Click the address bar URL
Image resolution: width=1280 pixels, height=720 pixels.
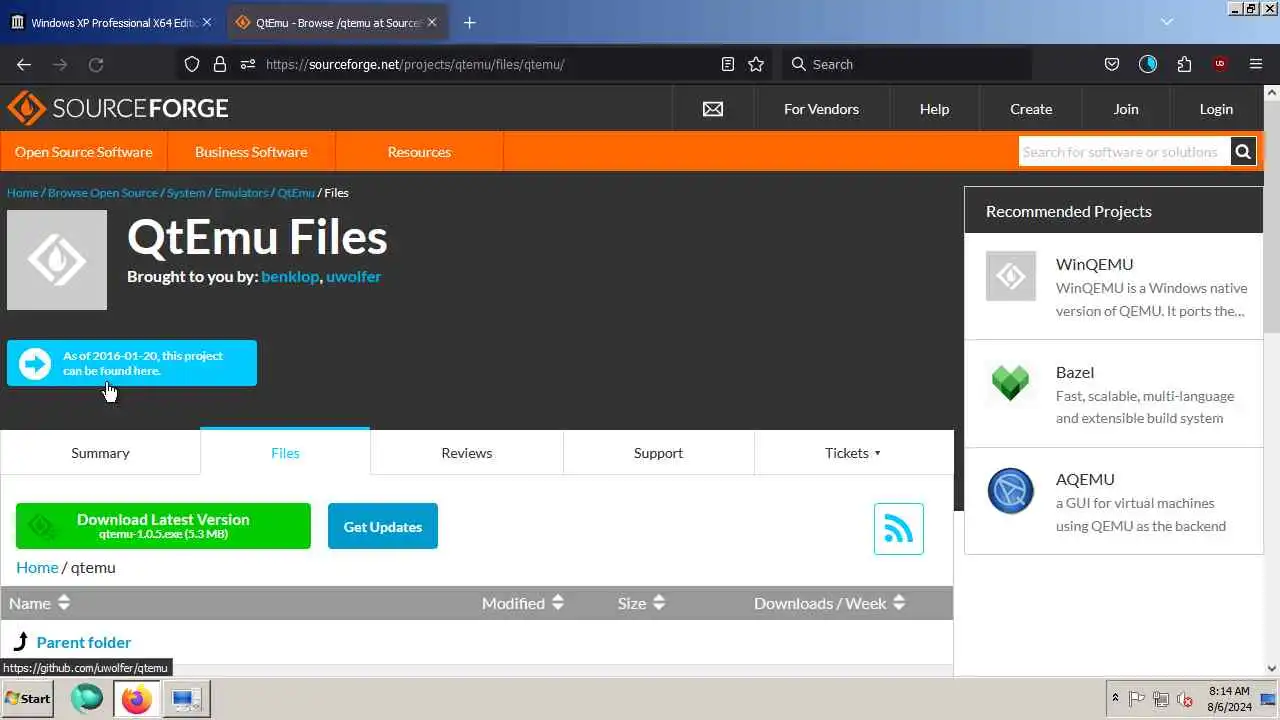click(415, 64)
